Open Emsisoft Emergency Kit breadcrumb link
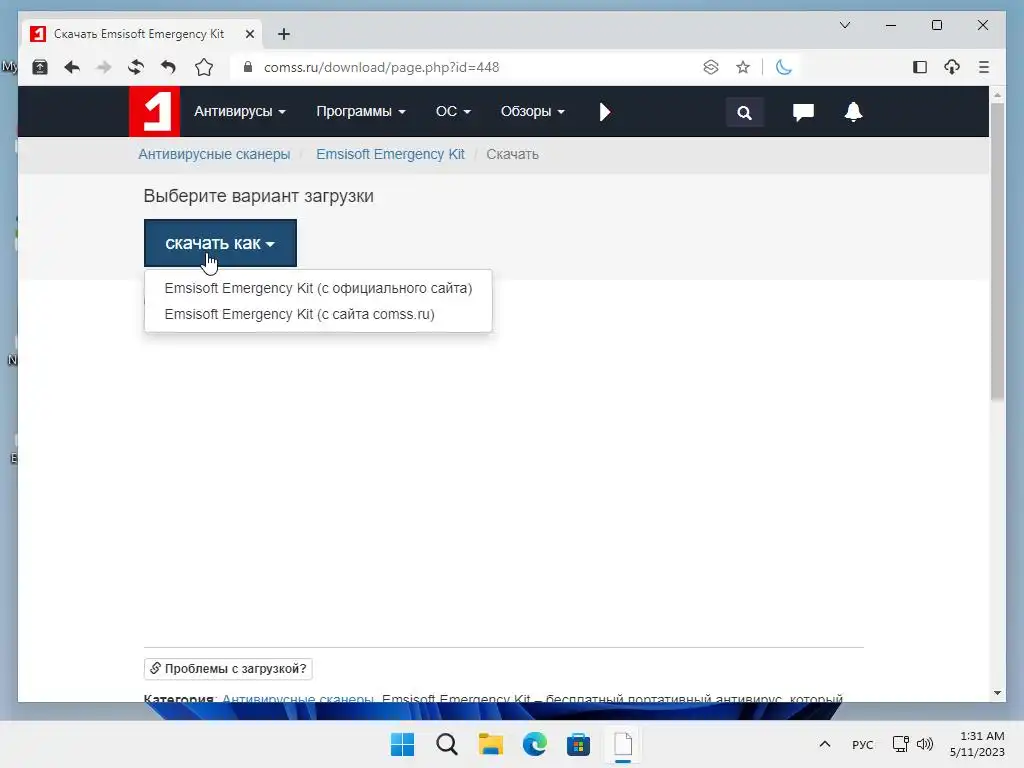 pos(390,154)
